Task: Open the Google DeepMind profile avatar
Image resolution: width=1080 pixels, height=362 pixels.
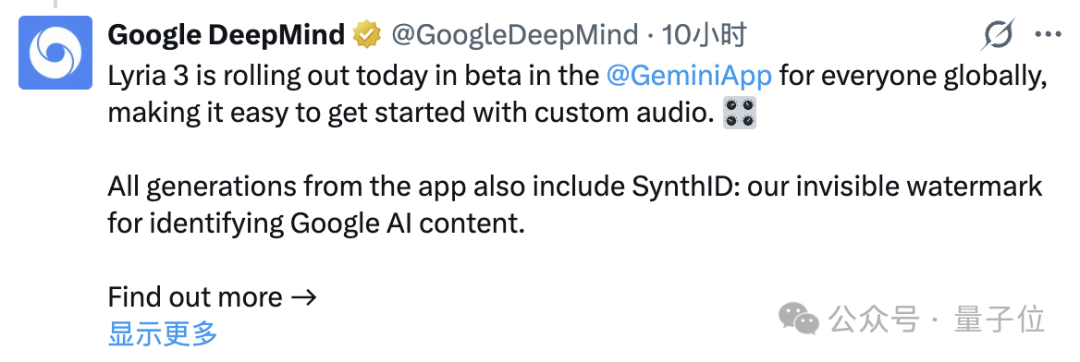Action: (55, 52)
